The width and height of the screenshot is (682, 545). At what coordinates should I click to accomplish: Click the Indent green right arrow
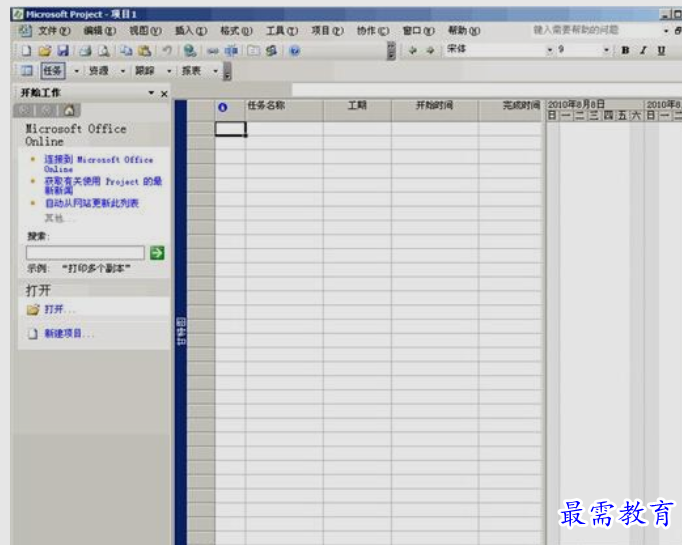click(430, 50)
